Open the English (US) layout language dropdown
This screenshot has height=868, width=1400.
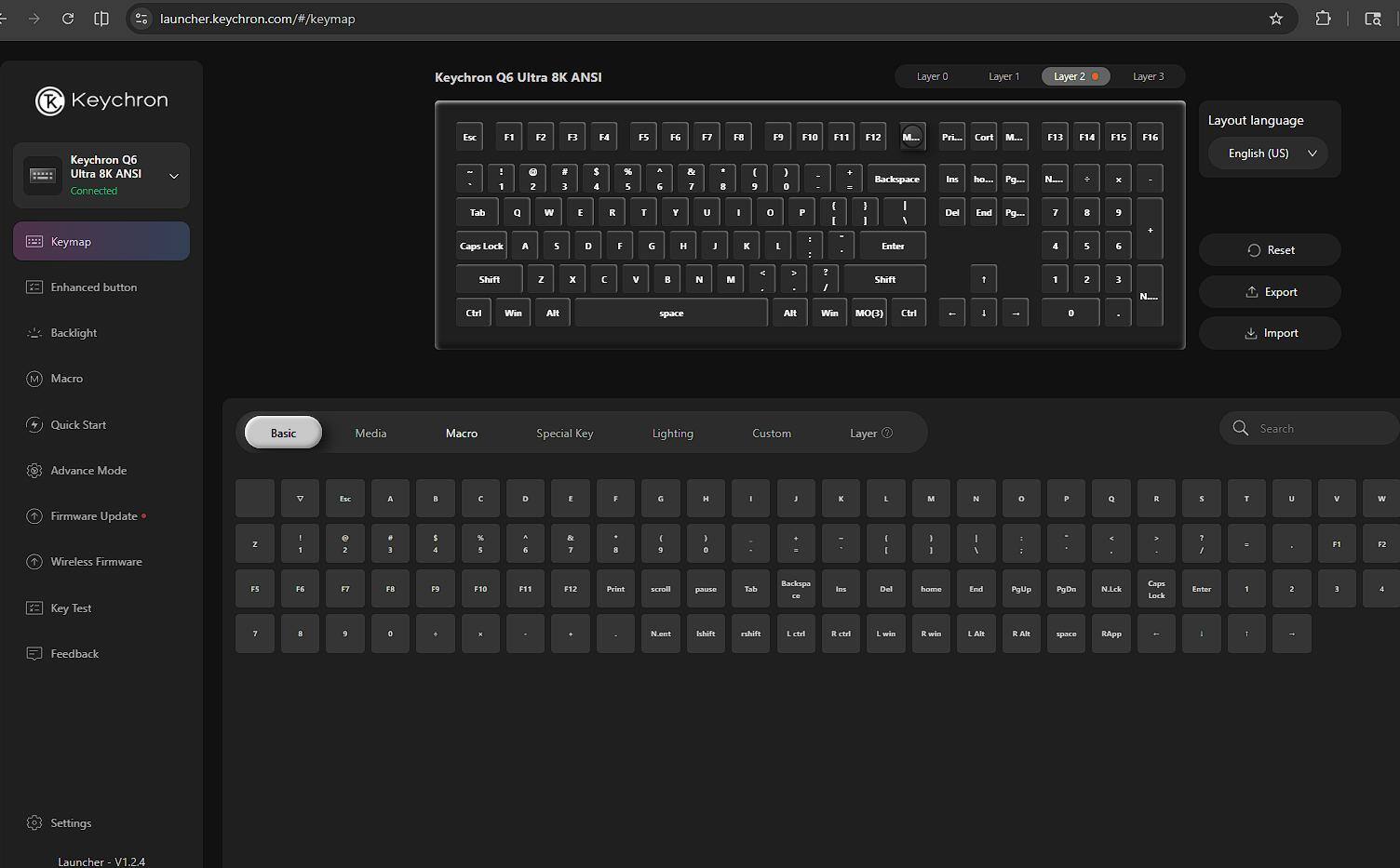1270,154
